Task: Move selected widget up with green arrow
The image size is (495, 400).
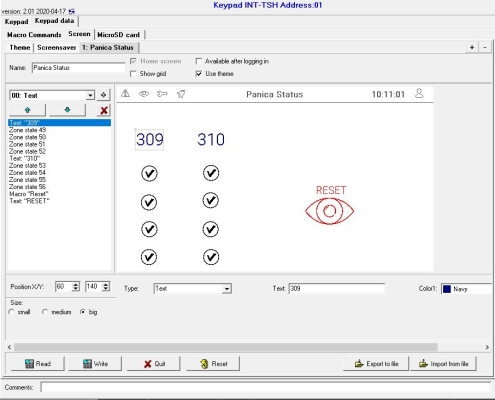Action: [x=28, y=110]
